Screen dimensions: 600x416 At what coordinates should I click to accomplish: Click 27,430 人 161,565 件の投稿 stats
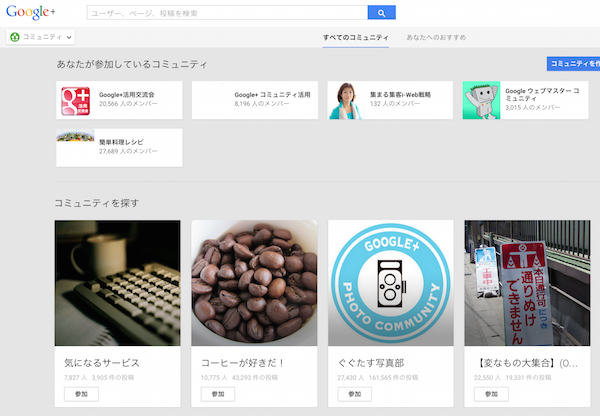(x=378, y=378)
